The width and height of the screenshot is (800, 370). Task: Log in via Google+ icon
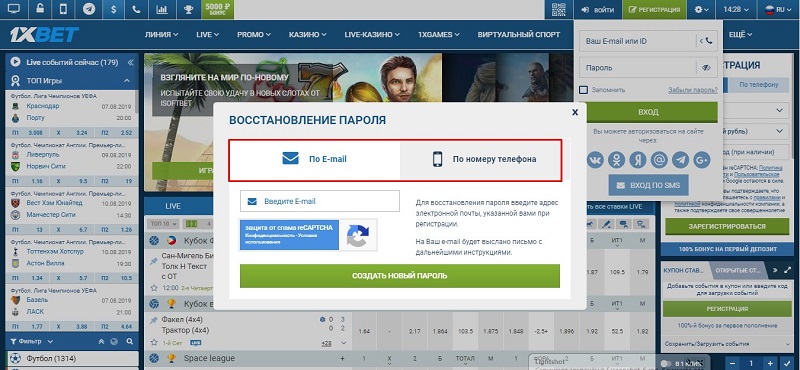pyautogui.click(x=702, y=160)
